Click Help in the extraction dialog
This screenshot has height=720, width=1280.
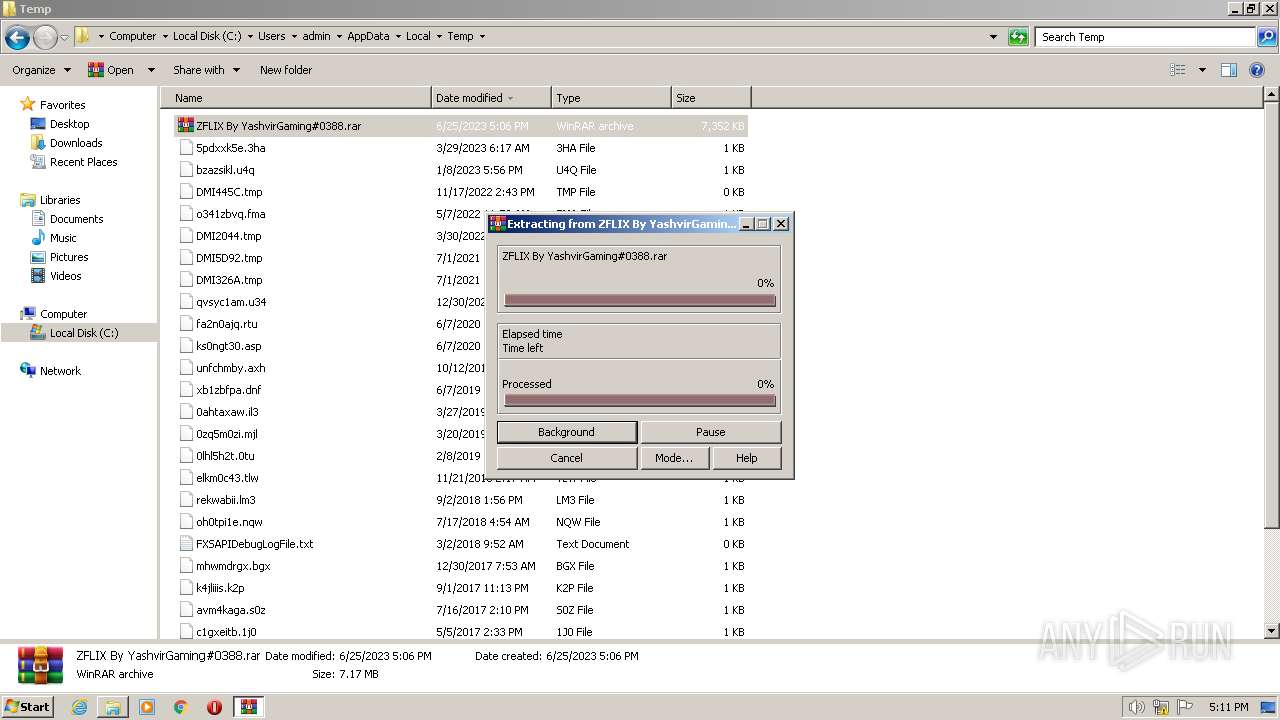pyautogui.click(x=746, y=458)
